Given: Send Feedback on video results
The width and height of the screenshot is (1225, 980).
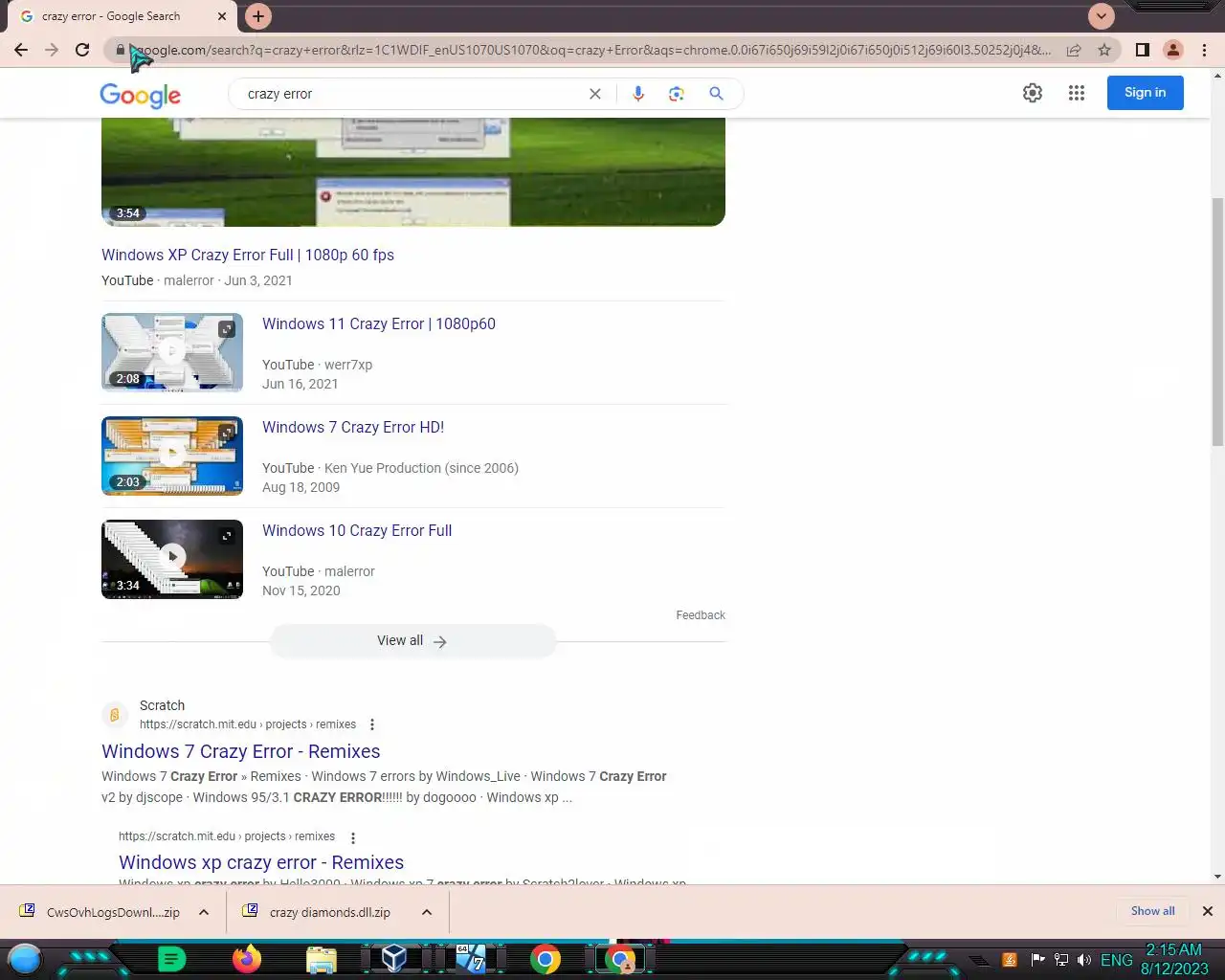Looking at the screenshot, I should click(701, 615).
